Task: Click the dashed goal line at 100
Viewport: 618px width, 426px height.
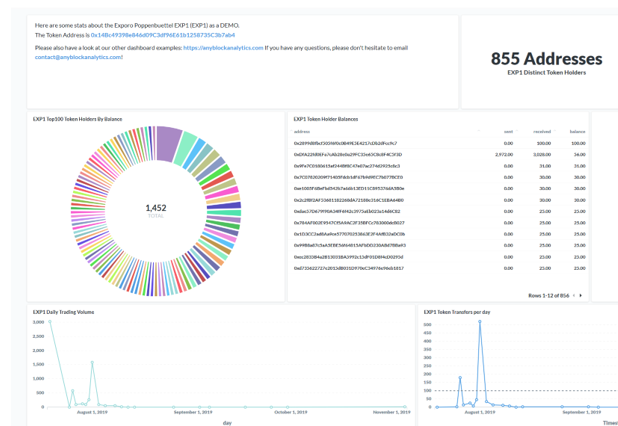Action: pyautogui.click(x=526, y=391)
